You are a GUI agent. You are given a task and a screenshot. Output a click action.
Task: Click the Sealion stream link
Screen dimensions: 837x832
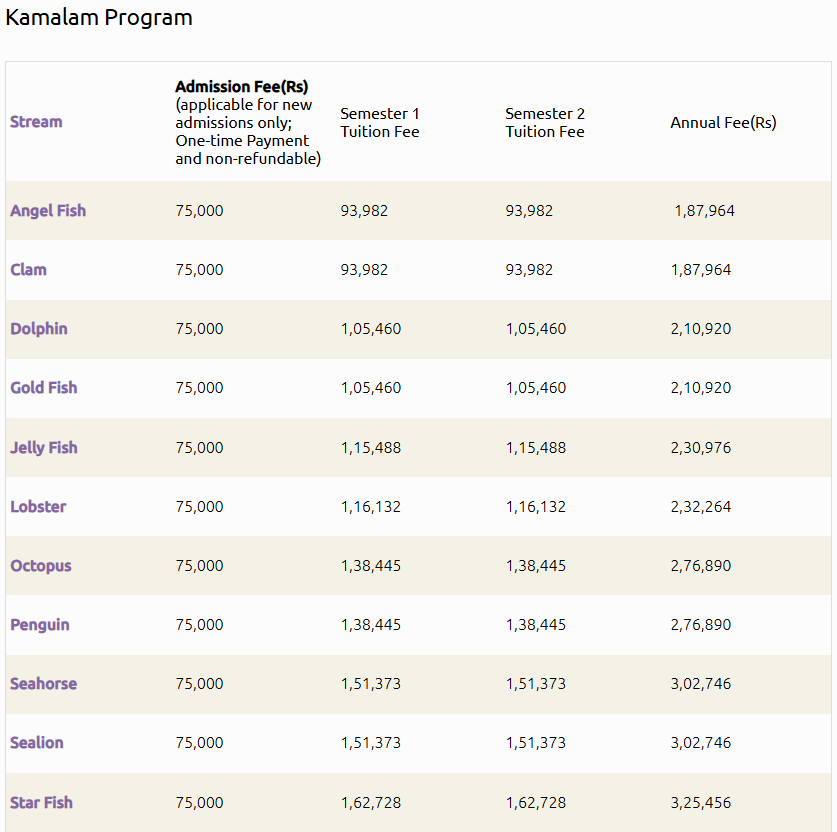37,743
